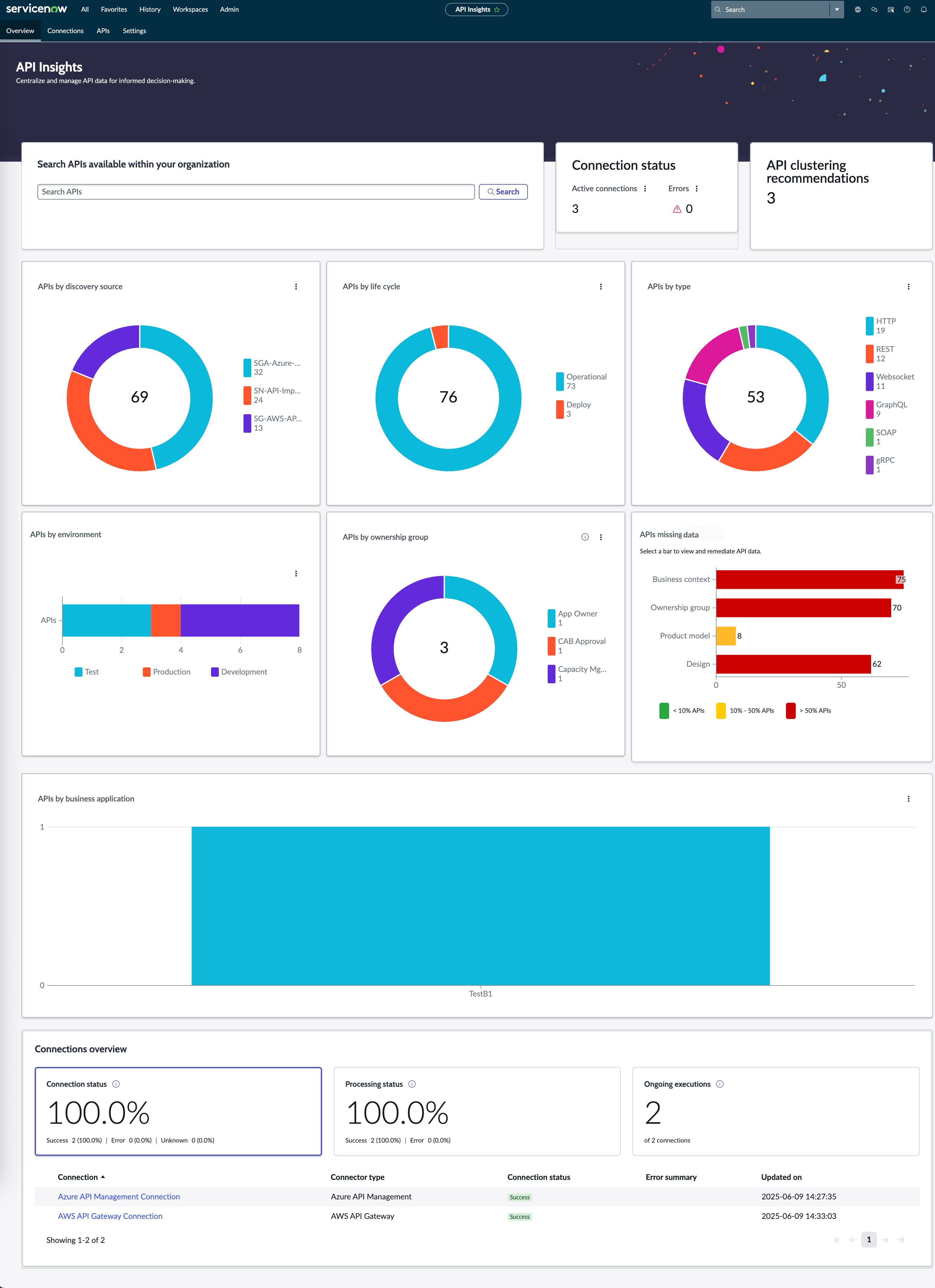The height and width of the screenshot is (1288, 935).
Task: Click the info icon beside Processing status
Action: pyautogui.click(x=412, y=1084)
